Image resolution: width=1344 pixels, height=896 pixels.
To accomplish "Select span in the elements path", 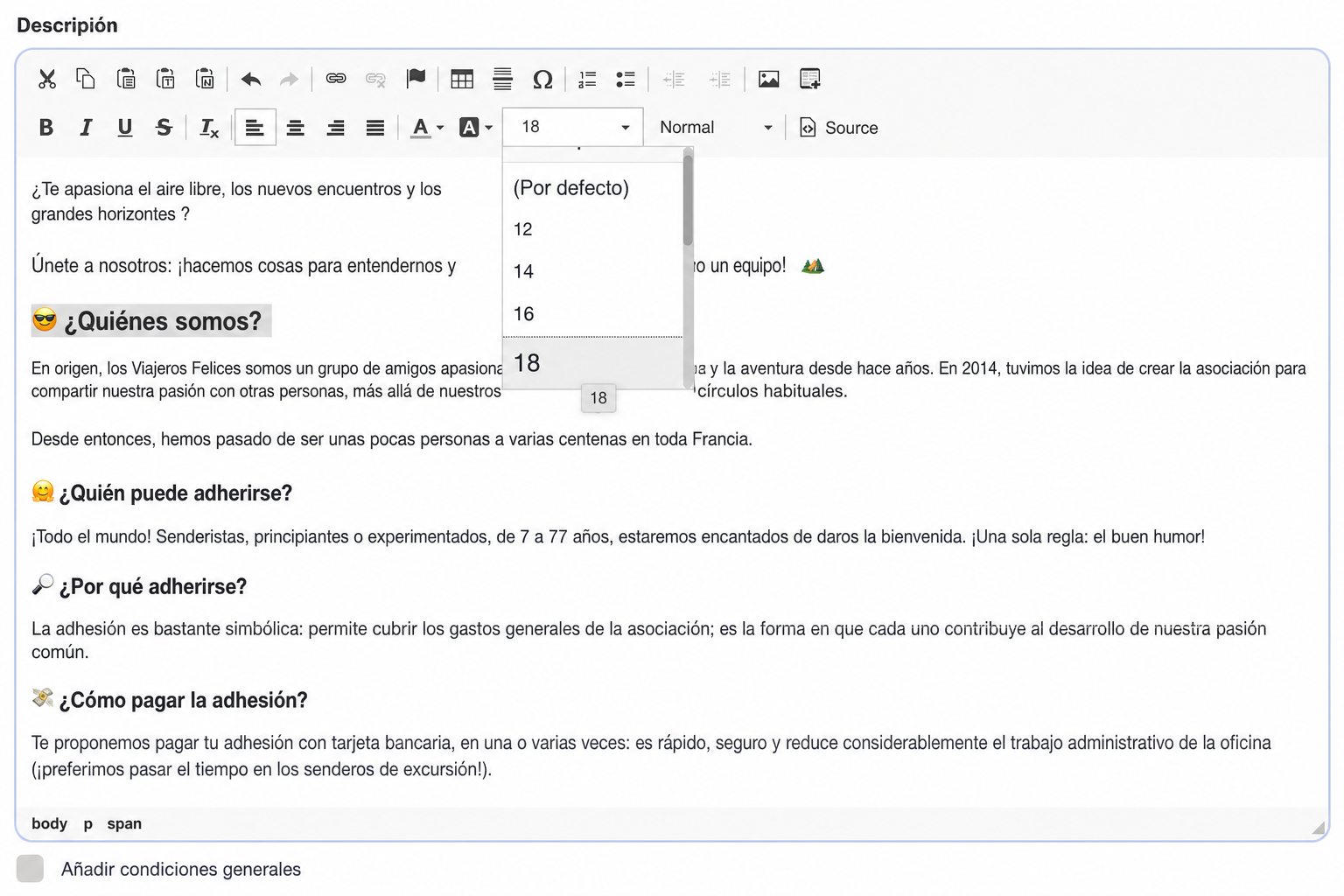I will (x=124, y=823).
